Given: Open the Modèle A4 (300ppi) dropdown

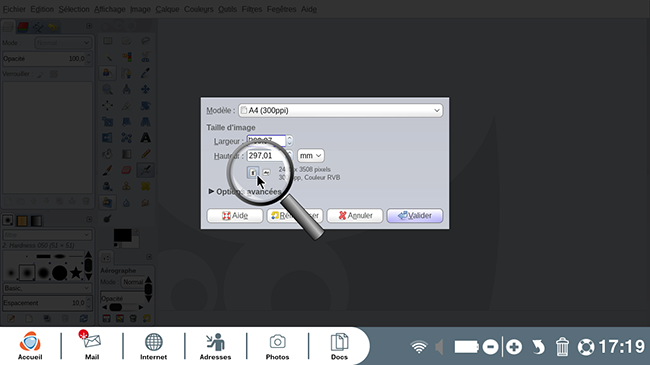Looking at the screenshot, I should [340, 110].
